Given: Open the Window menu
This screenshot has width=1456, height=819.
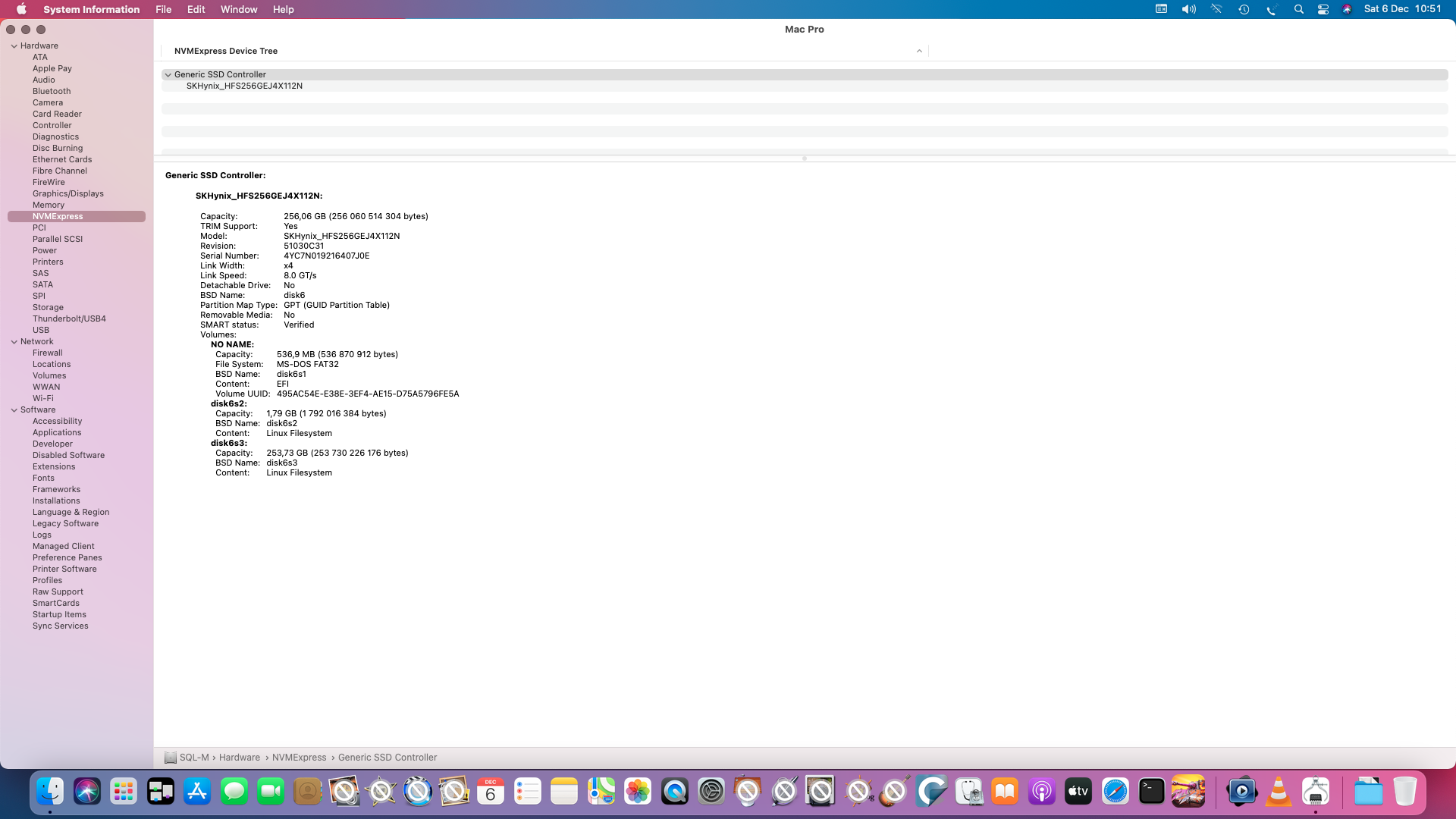Looking at the screenshot, I should [238, 9].
